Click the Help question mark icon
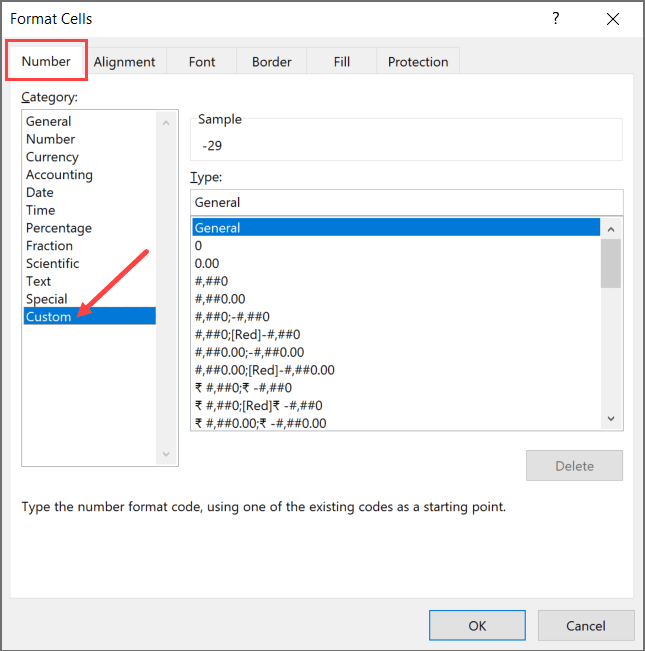The height and width of the screenshot is (651, 645). pyautogui.click(x=556, y=18)
